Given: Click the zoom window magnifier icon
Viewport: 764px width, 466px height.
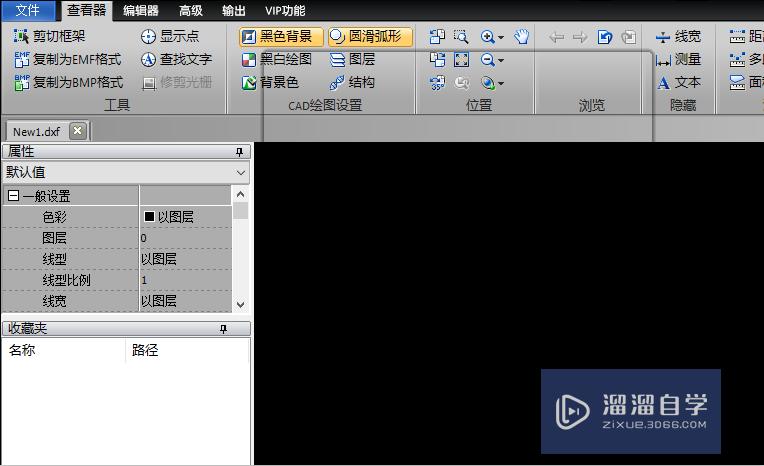Looking at the screenshot, I should click(x=461, y=37).
